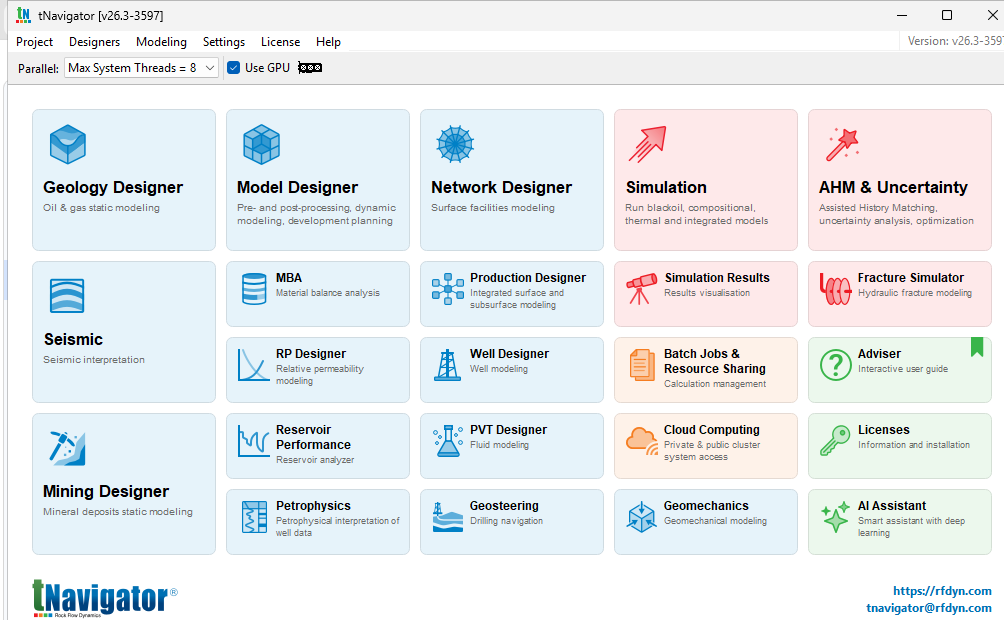This screenshot has height=620, width=1004.
Task: Click the "Oil & gas static modeling" text
Action: coord(101,208)
